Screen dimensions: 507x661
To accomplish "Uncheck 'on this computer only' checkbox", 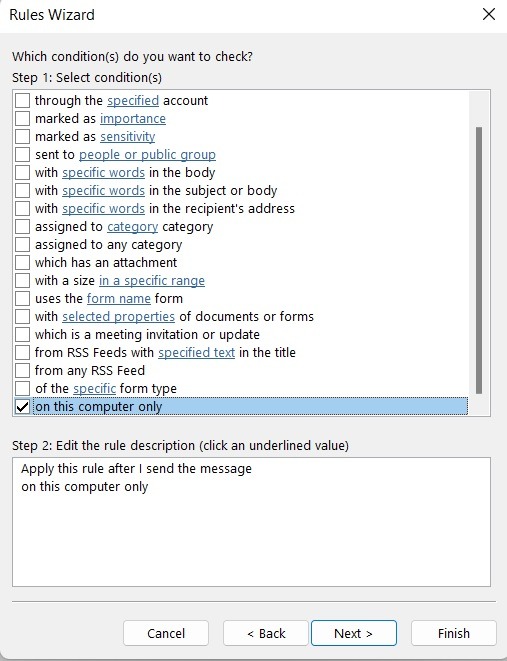I will pyautogui.click(x=22, y=406).
